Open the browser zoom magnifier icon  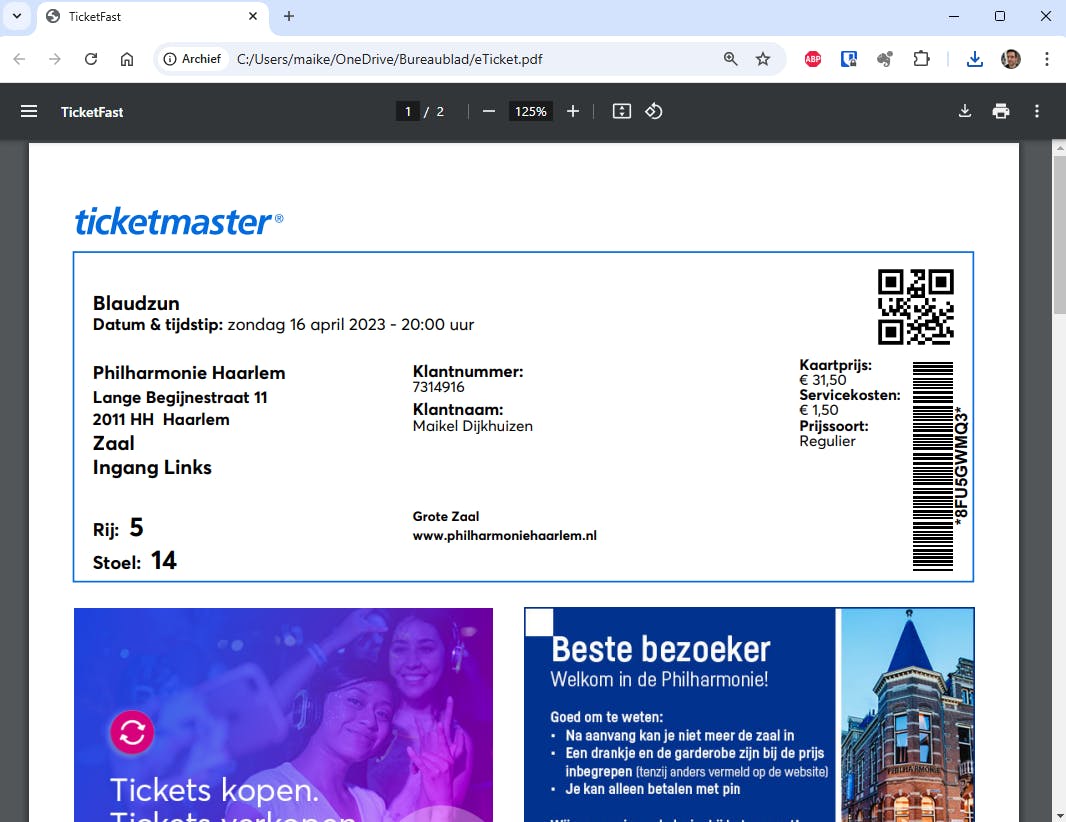(730, 59)
